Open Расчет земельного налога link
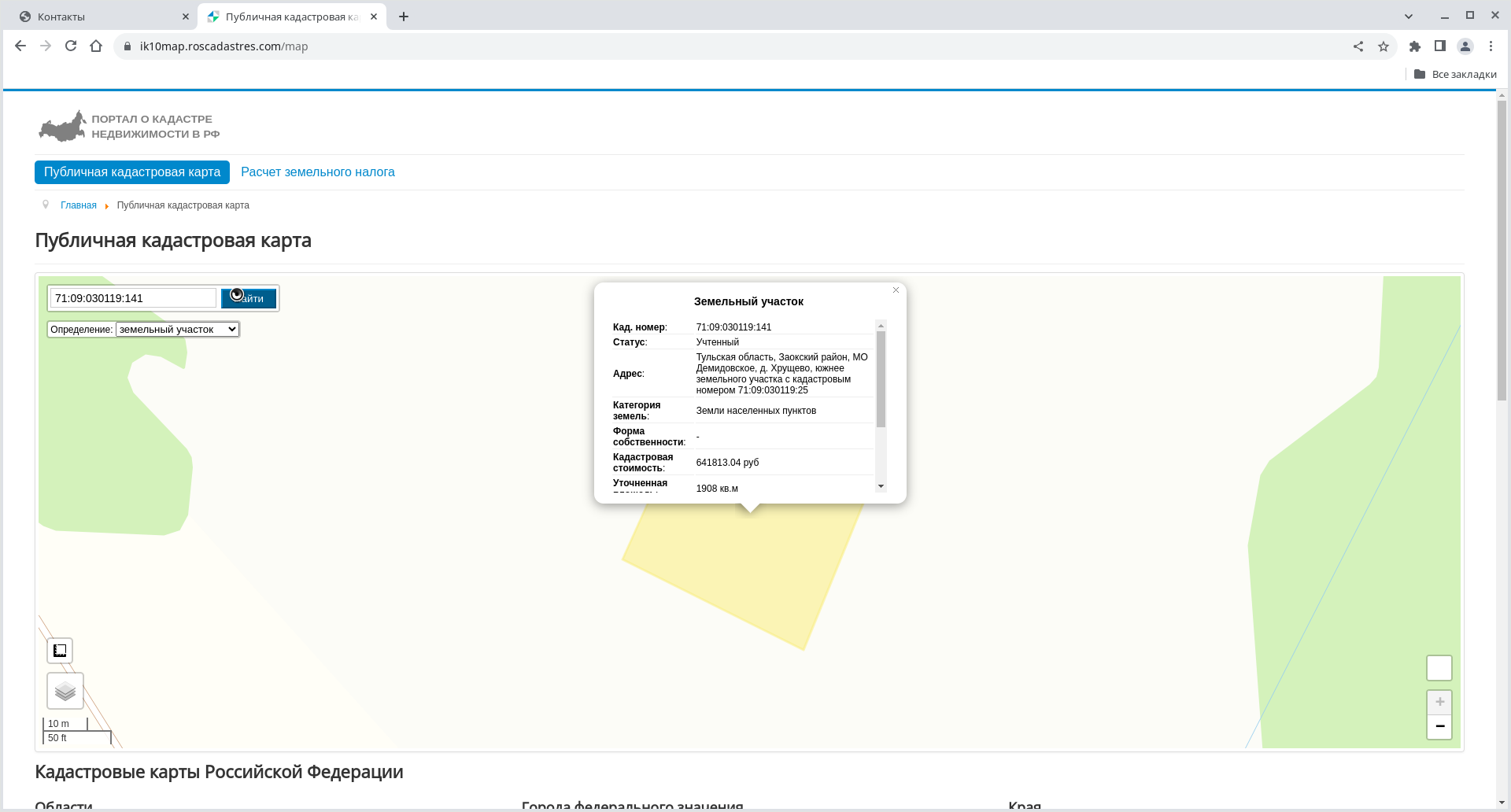 point(317,172)
